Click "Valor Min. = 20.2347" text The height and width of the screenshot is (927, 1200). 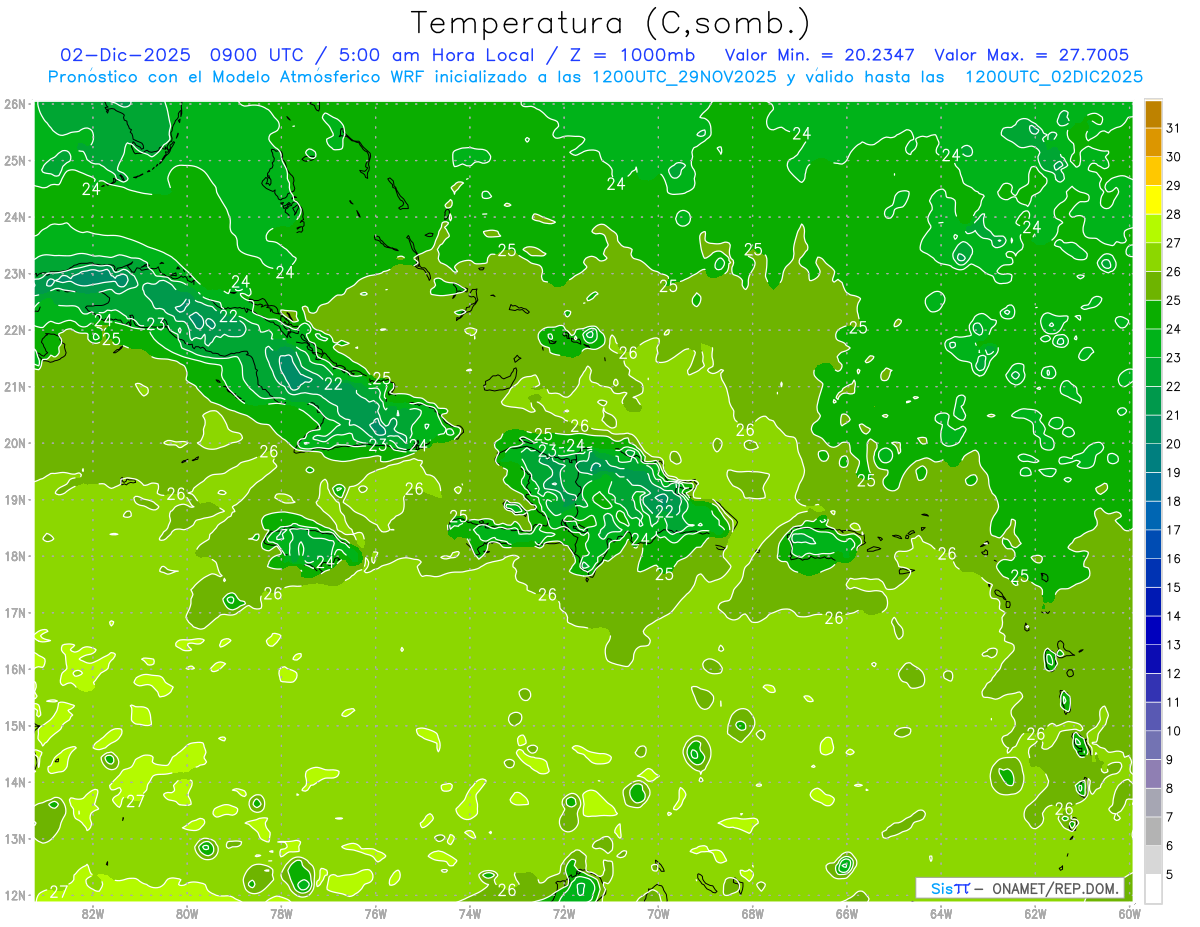tap(820, 55)
